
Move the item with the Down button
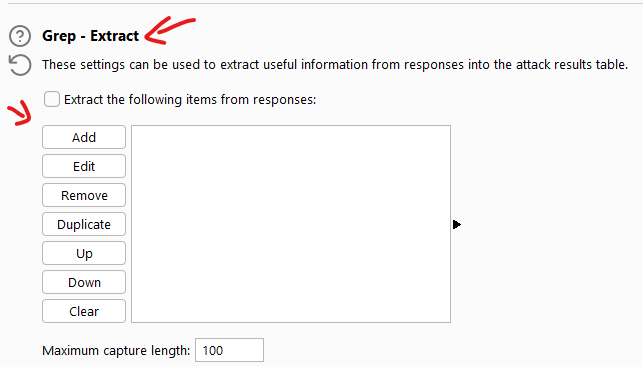(84, 282)
